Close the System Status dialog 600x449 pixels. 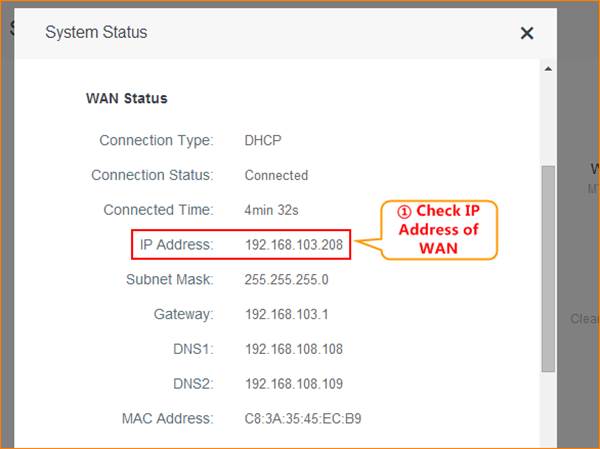click(527, 33)
